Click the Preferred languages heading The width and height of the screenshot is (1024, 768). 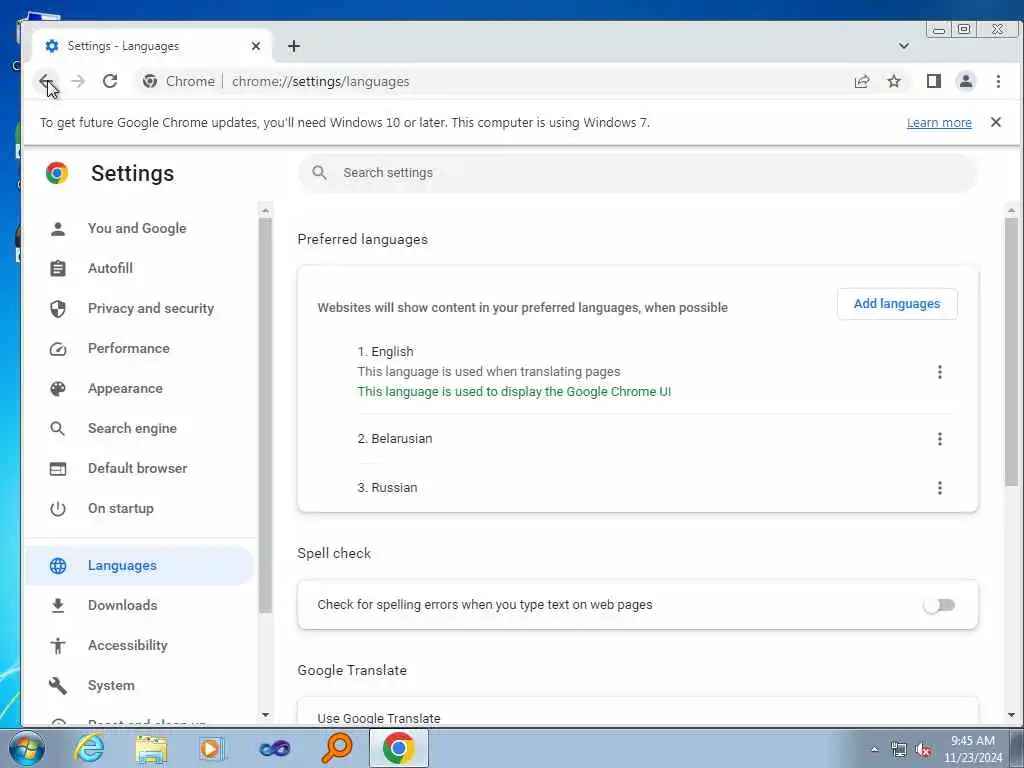(362, 240)
